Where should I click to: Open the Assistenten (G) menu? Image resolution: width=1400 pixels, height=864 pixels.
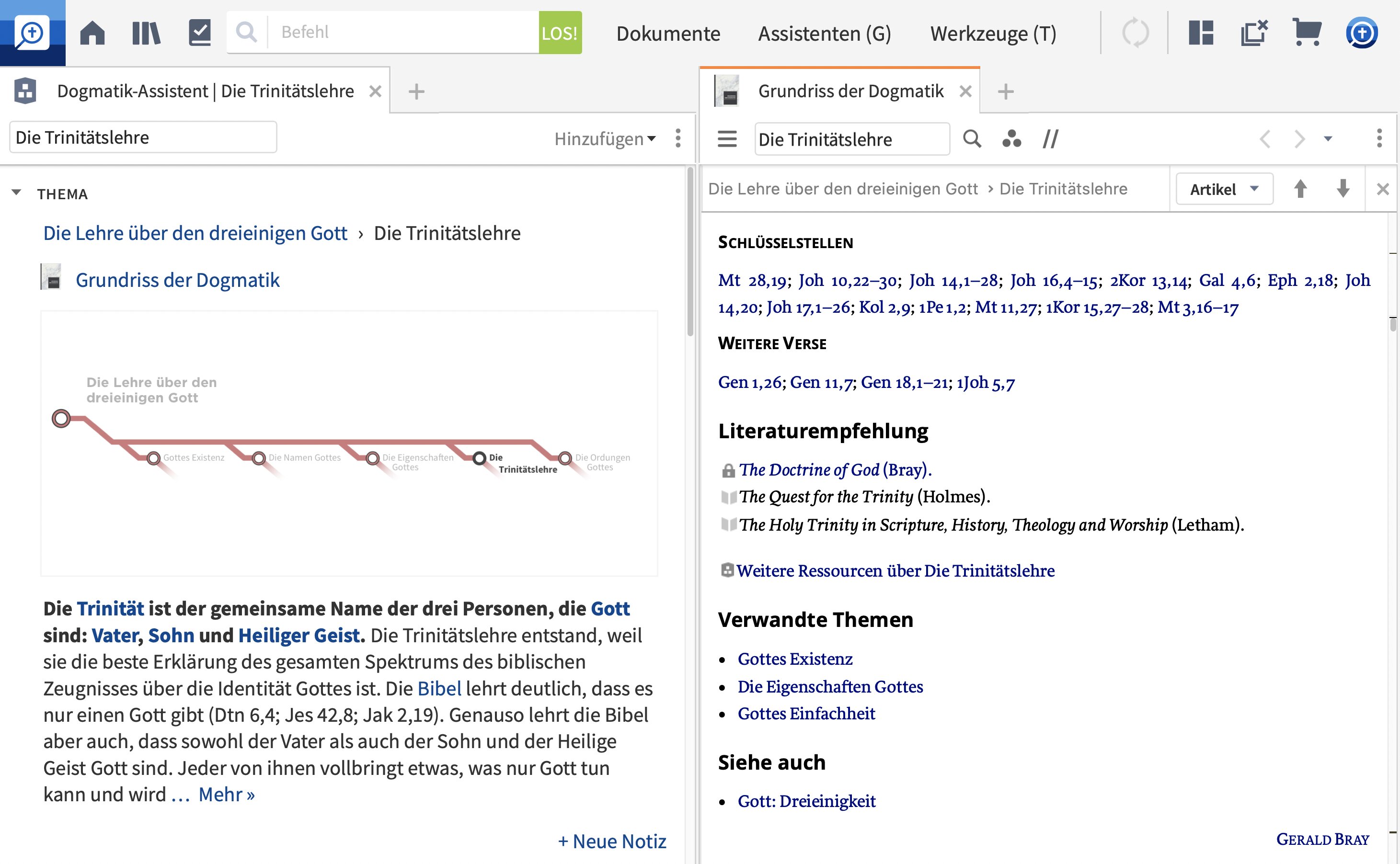click(825, 34)
